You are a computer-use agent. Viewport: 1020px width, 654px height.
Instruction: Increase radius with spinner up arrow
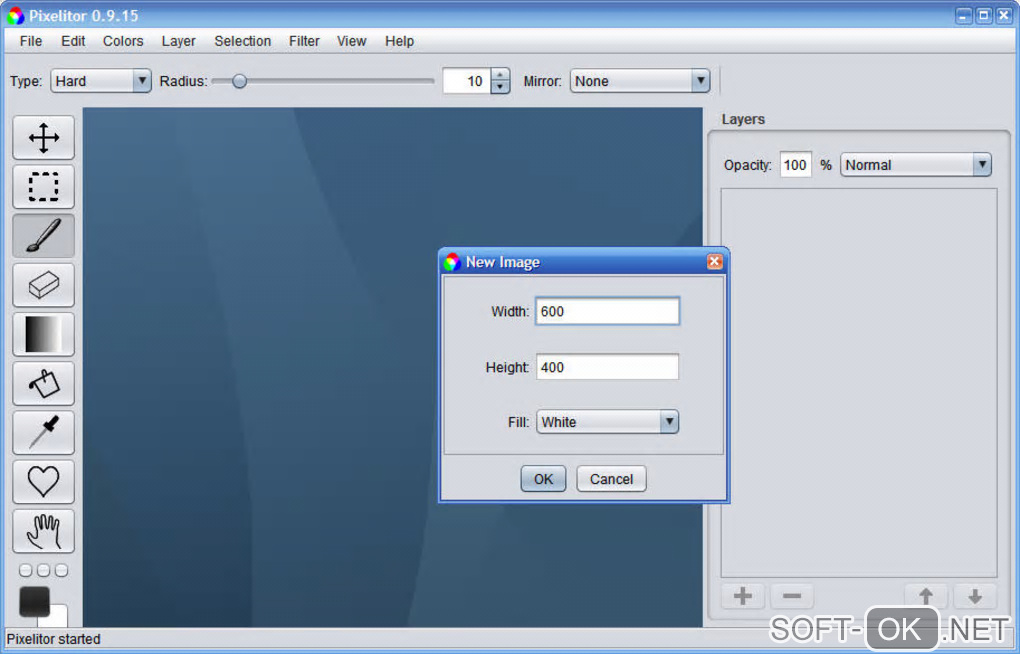click(x=500, y=75)
